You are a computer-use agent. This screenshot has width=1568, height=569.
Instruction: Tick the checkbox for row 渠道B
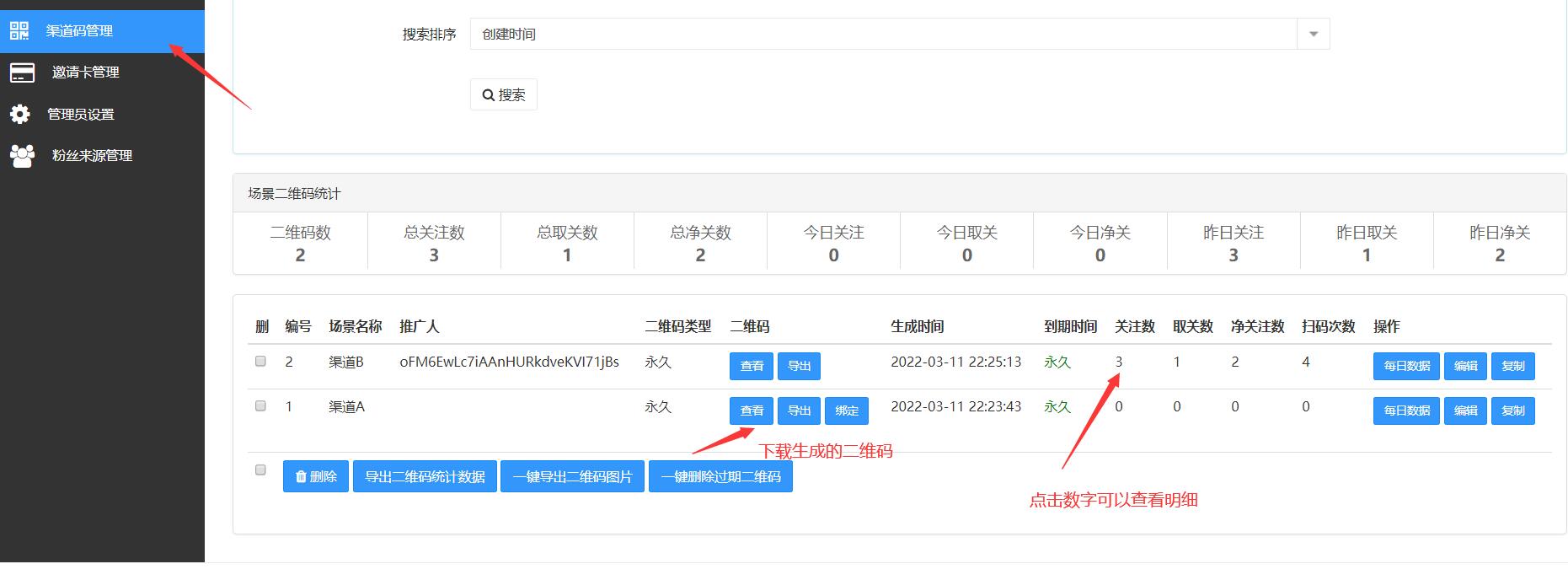(260, 362)
